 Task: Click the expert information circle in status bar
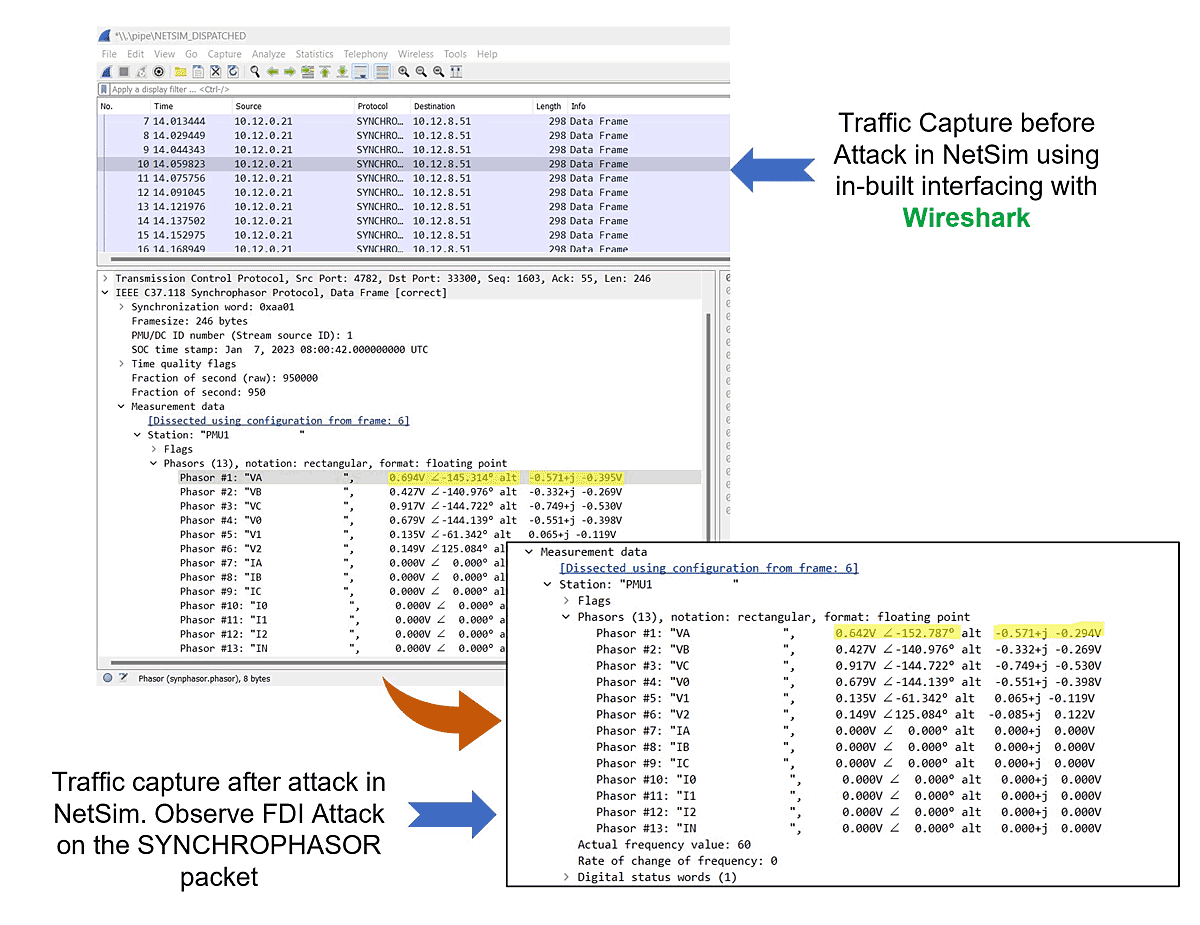pos(108,678)
